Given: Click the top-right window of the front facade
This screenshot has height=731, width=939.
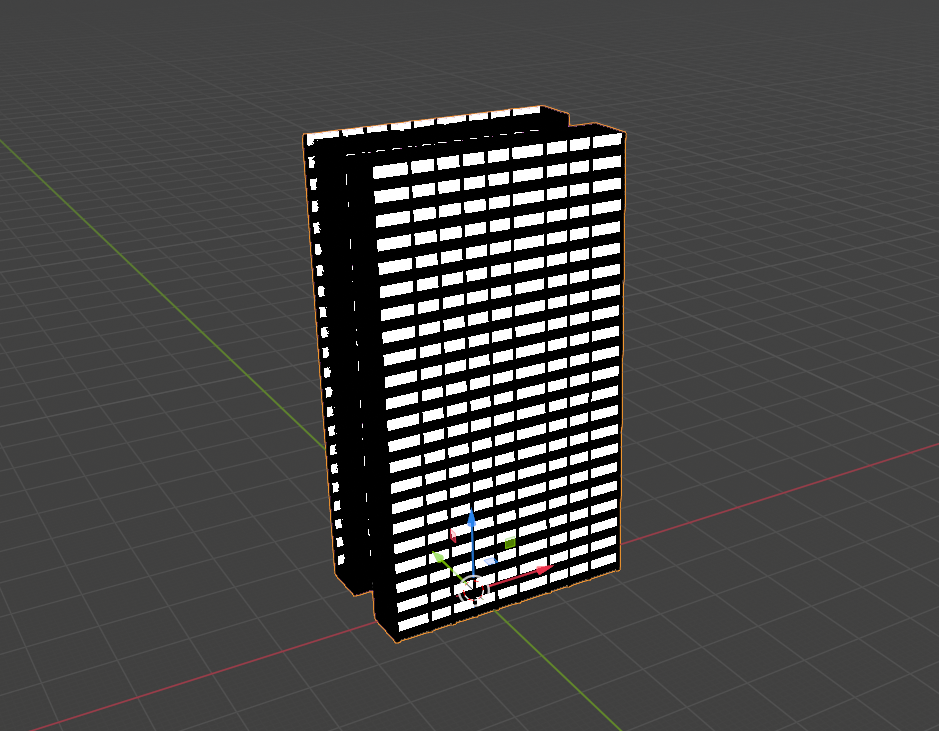Looking at the screenshot, I should [607, 141].
